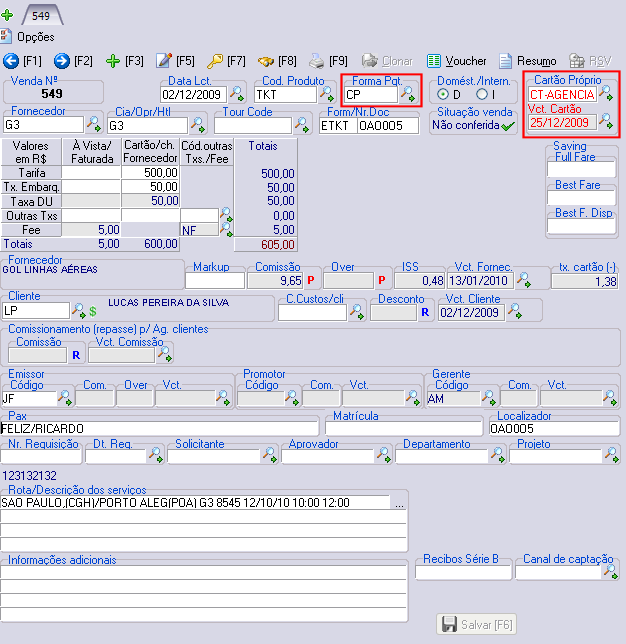Open lookup beside the NF fee code

[x=226, y=230]
